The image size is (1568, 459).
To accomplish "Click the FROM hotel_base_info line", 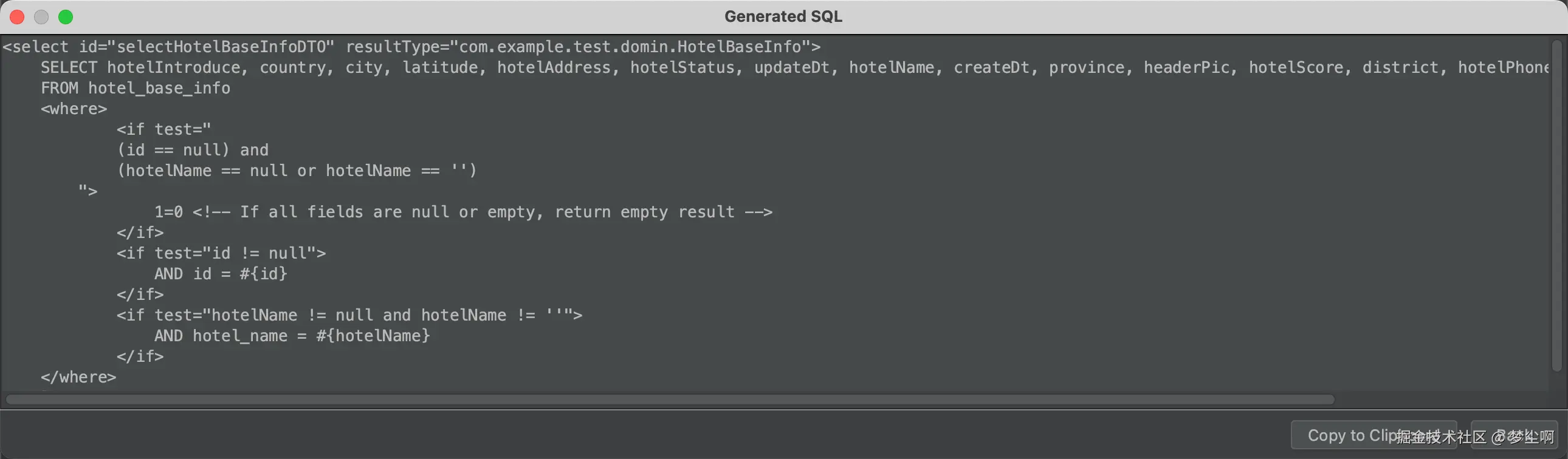I will pos(135,88).
